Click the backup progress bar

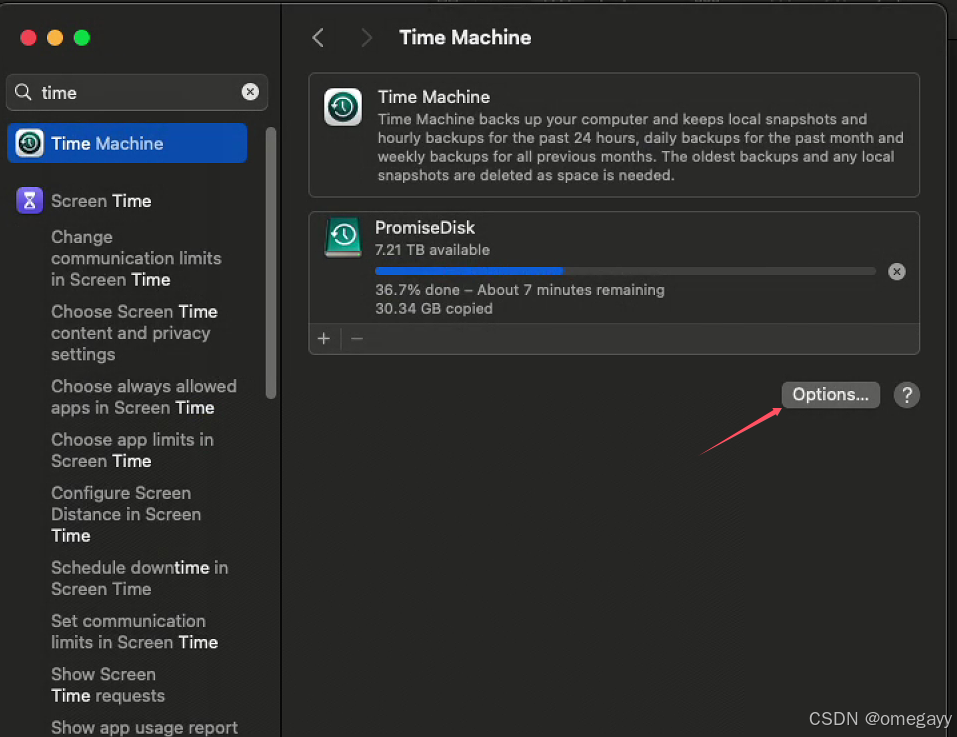626,271
